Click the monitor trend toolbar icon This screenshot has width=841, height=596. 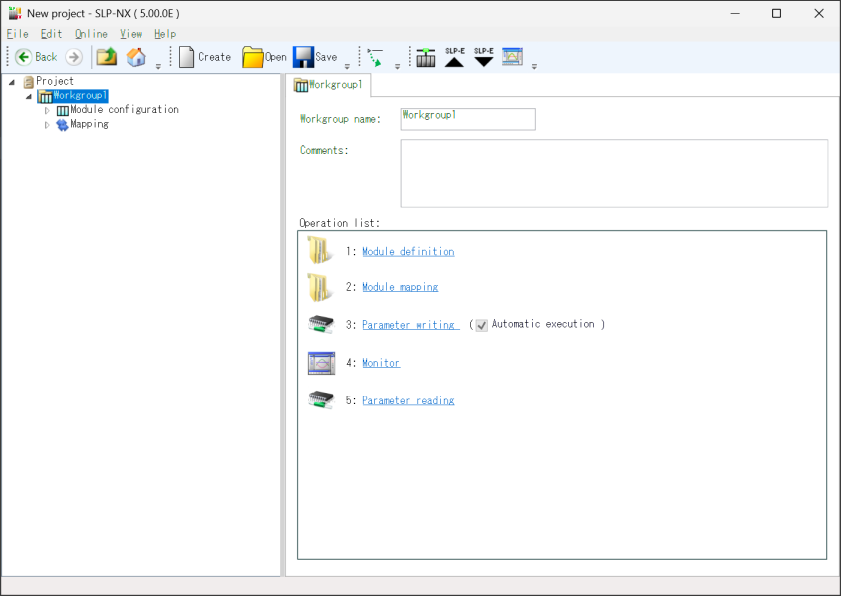(512, 56)
